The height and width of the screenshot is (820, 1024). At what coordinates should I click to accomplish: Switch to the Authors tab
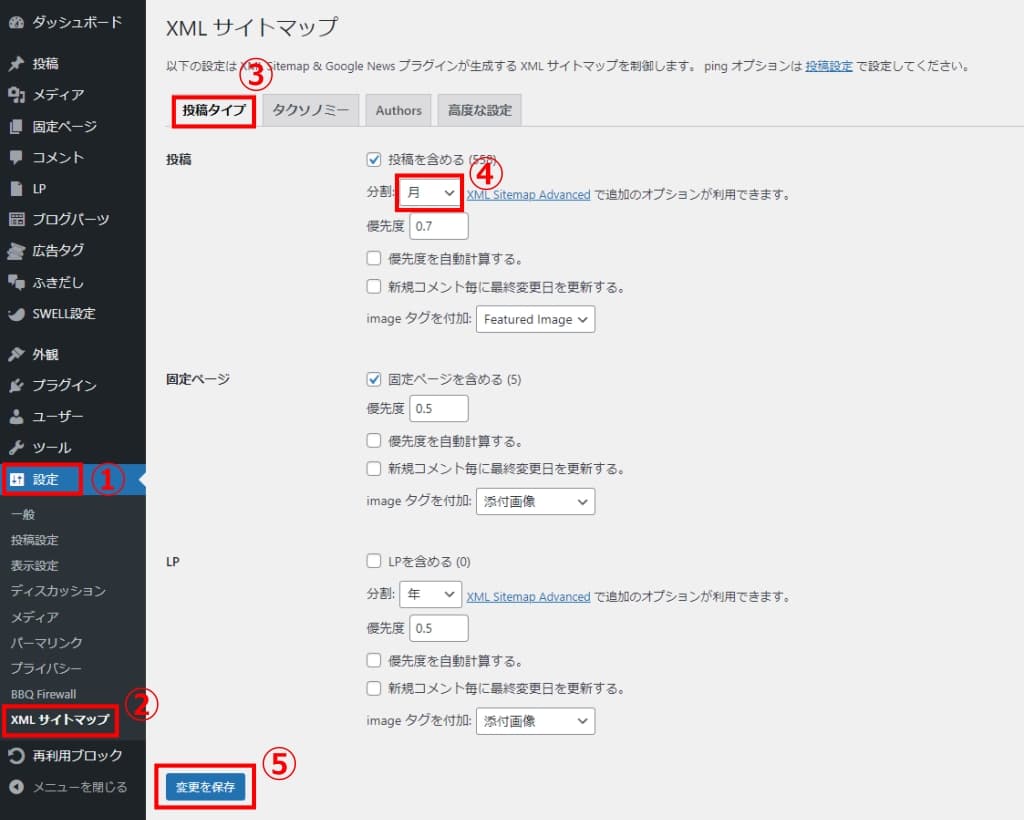[x=398, y=110]
